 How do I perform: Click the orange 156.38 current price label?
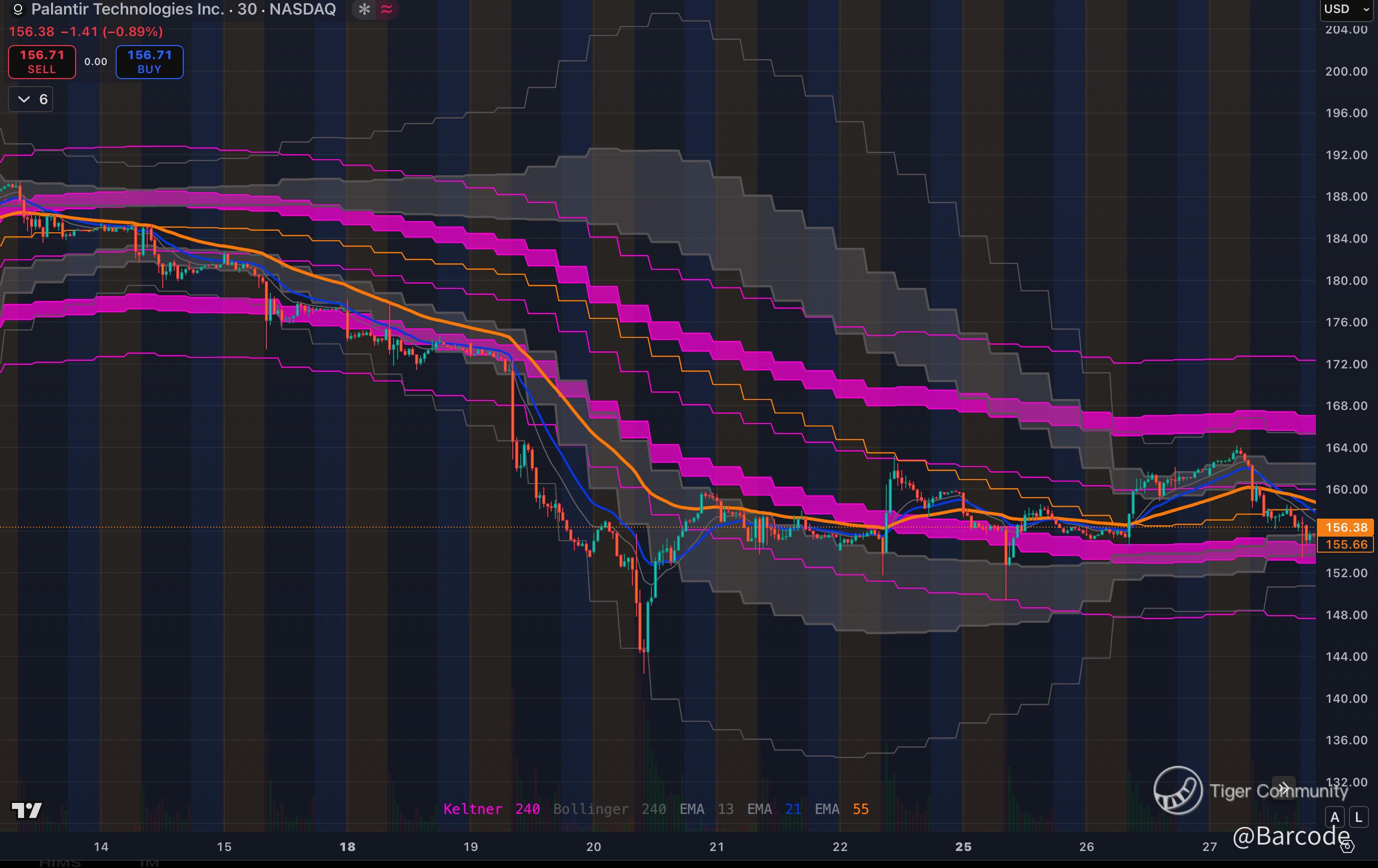tap(1345, 528)
